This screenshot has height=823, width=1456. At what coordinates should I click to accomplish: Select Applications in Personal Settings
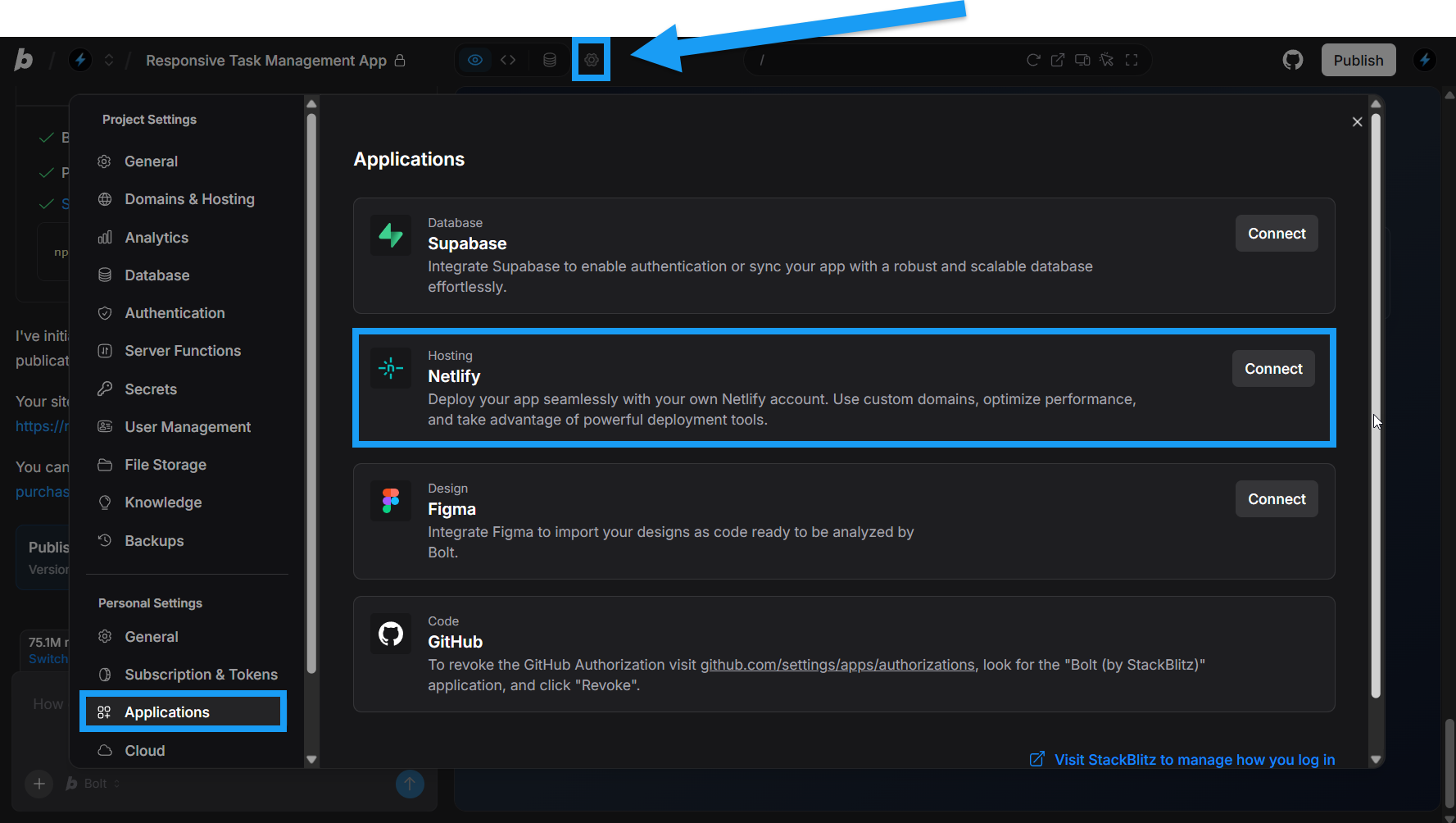click(184, 712)
